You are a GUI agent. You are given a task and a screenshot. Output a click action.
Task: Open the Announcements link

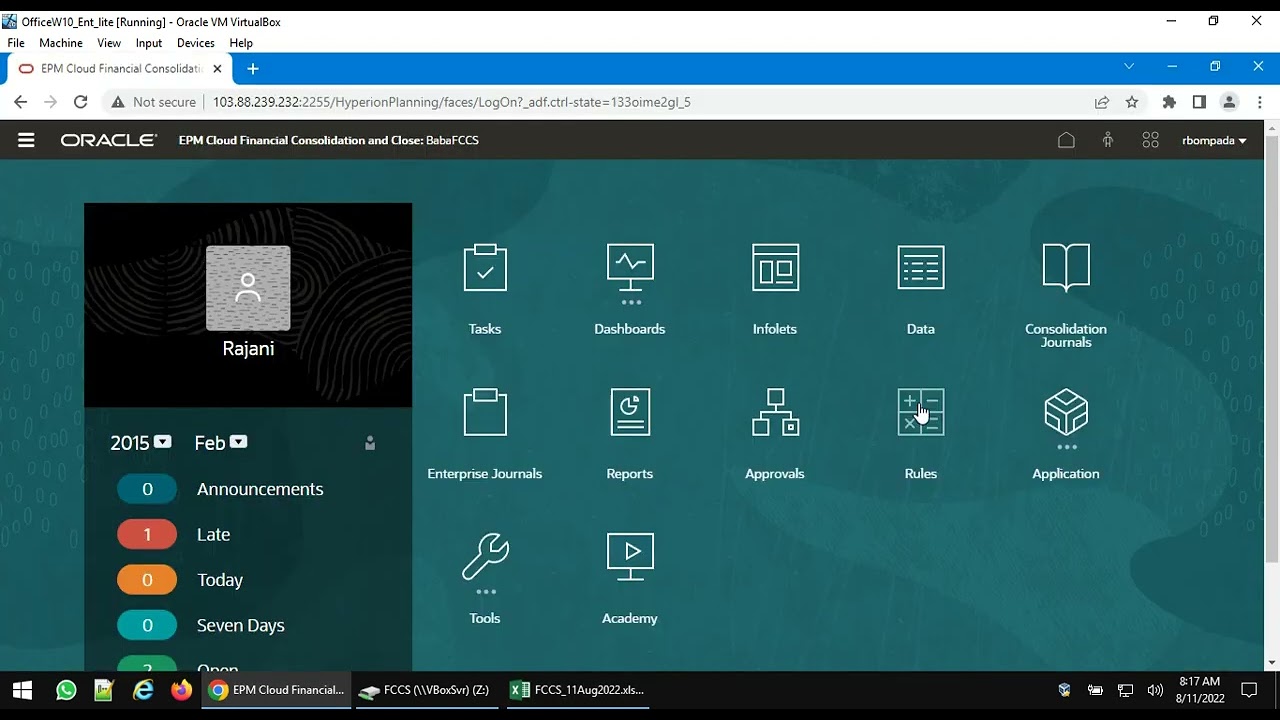(260, 489)
